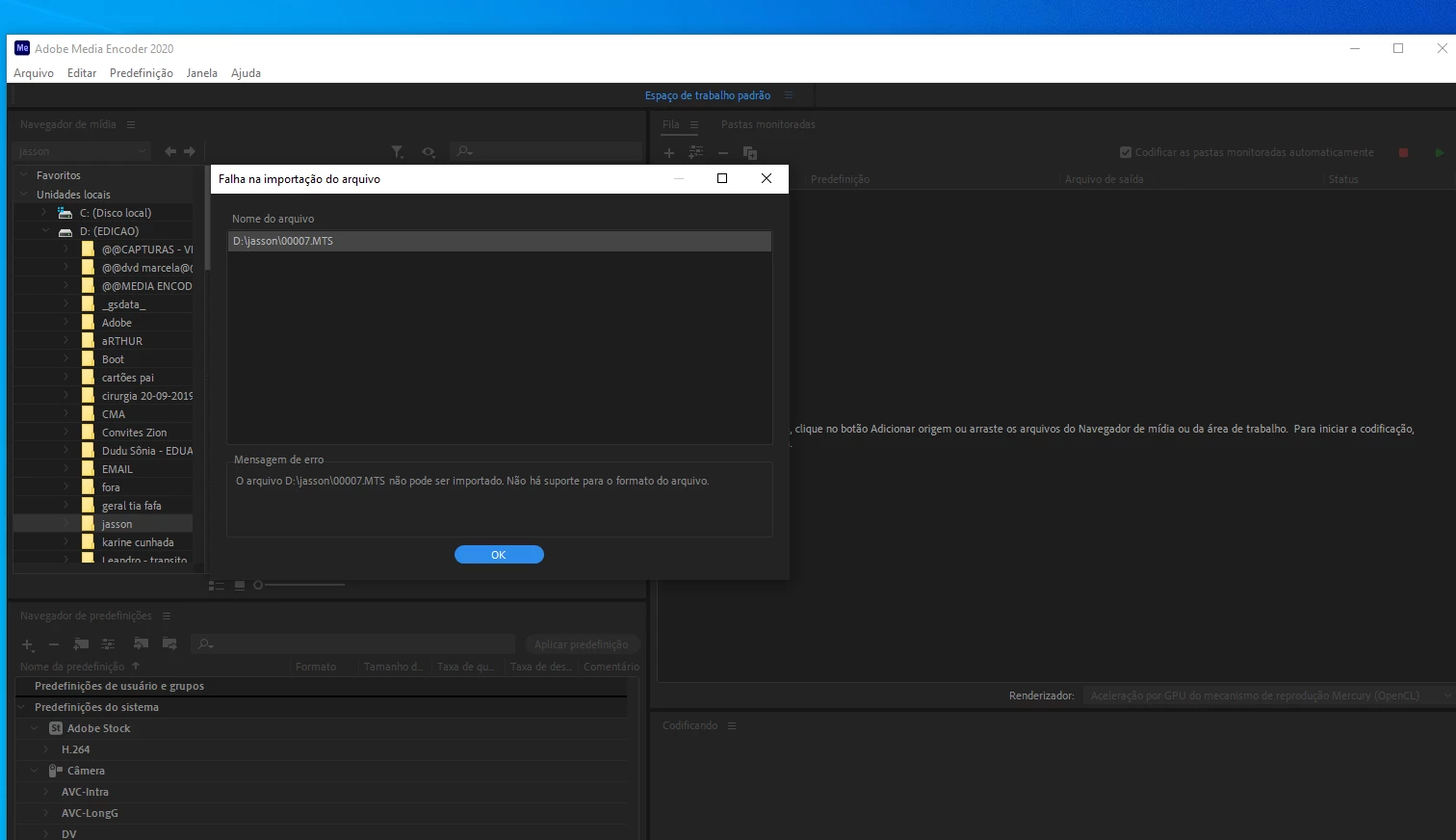1456x840 pixels.
Task: Open the Ajuda menu
Action: 246,73
